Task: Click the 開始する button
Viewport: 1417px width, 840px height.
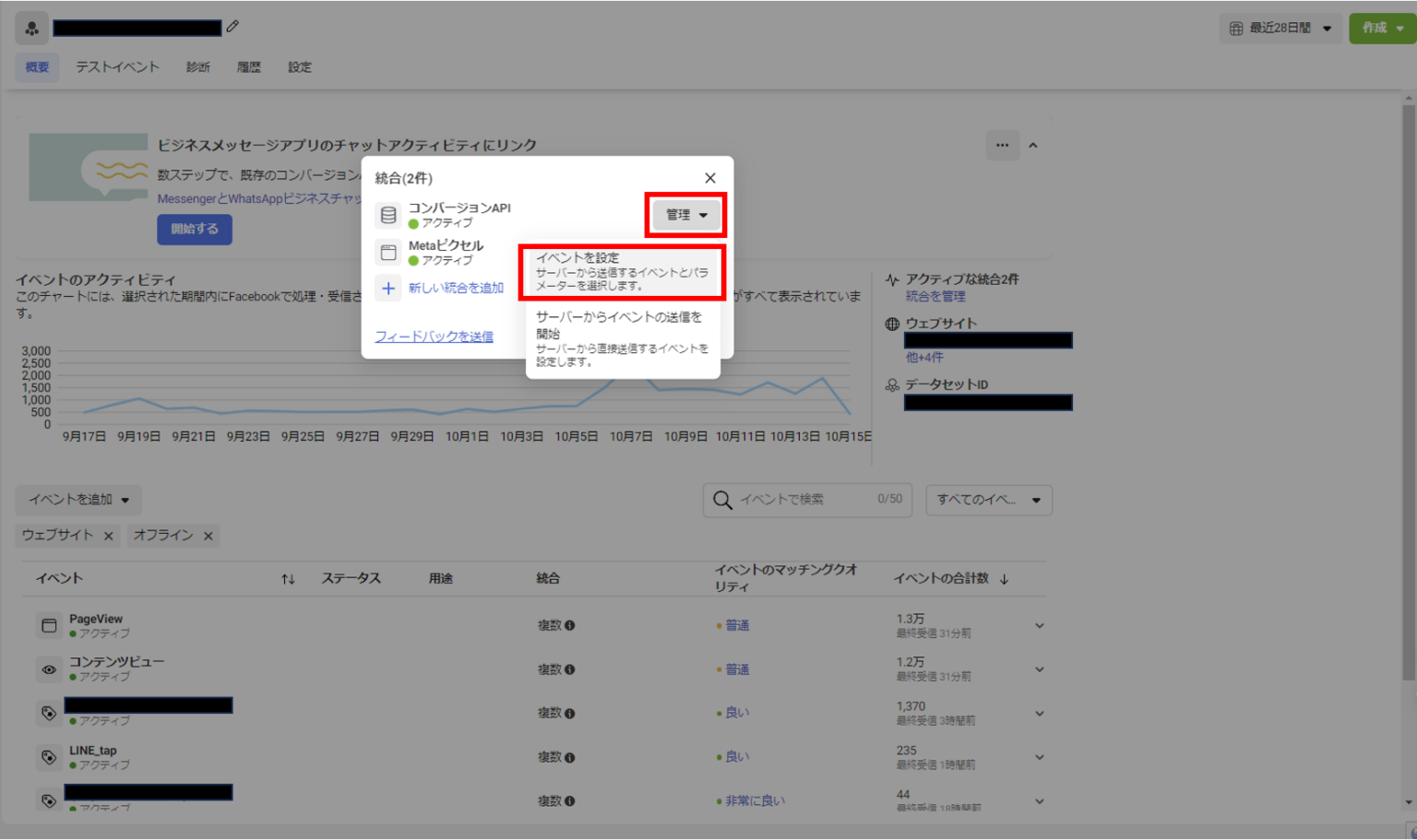Action: tap(194, 229)
